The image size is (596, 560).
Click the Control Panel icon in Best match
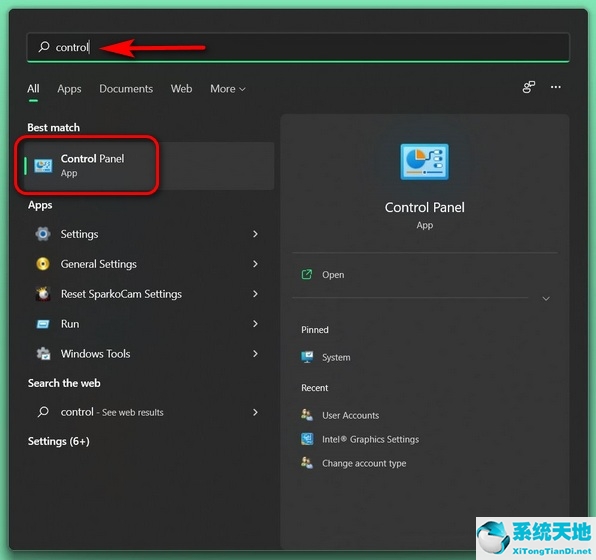(x=43, y=166)
